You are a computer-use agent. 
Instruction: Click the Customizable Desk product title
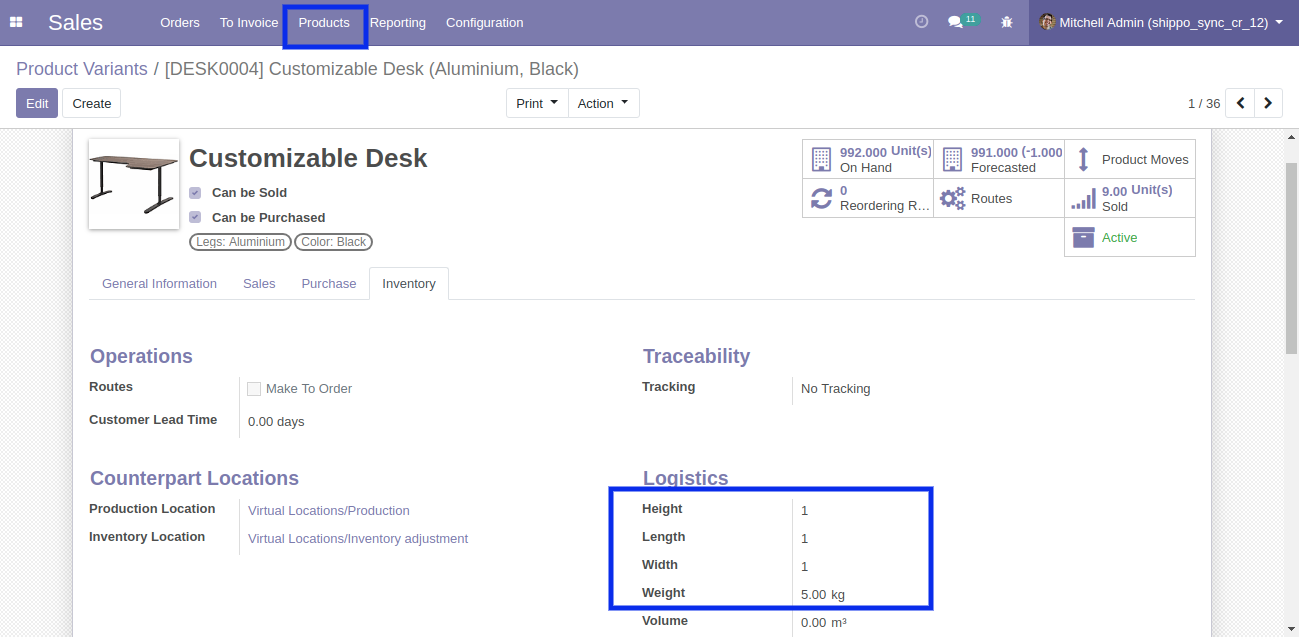308,158
